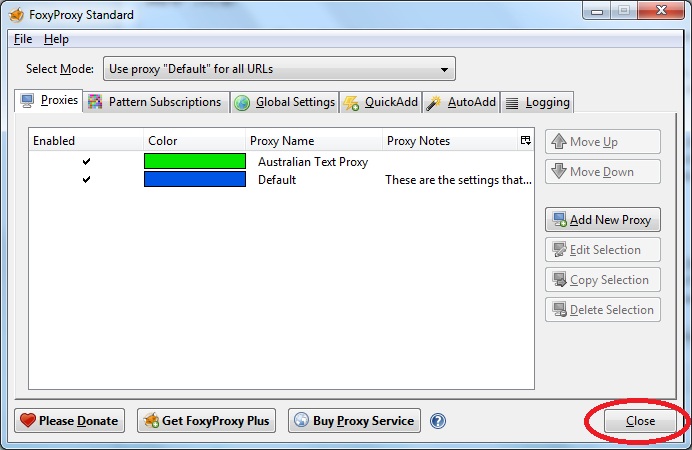Viewport: 692px width, 450px height.
Task: Switch to the Logging tab
Action: [x=537, y=102]
